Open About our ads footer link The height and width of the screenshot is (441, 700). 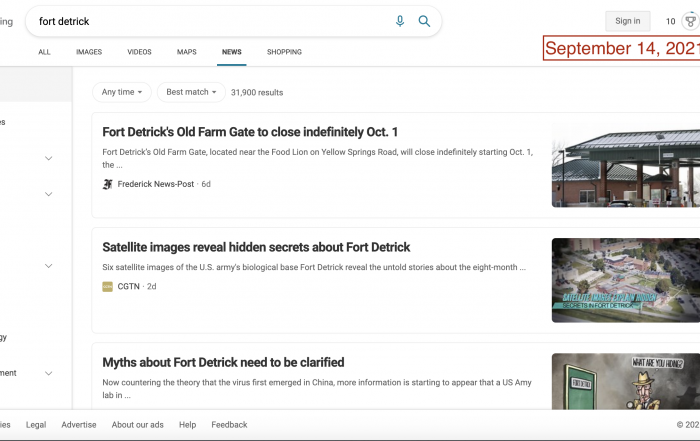tap(138, 424)
